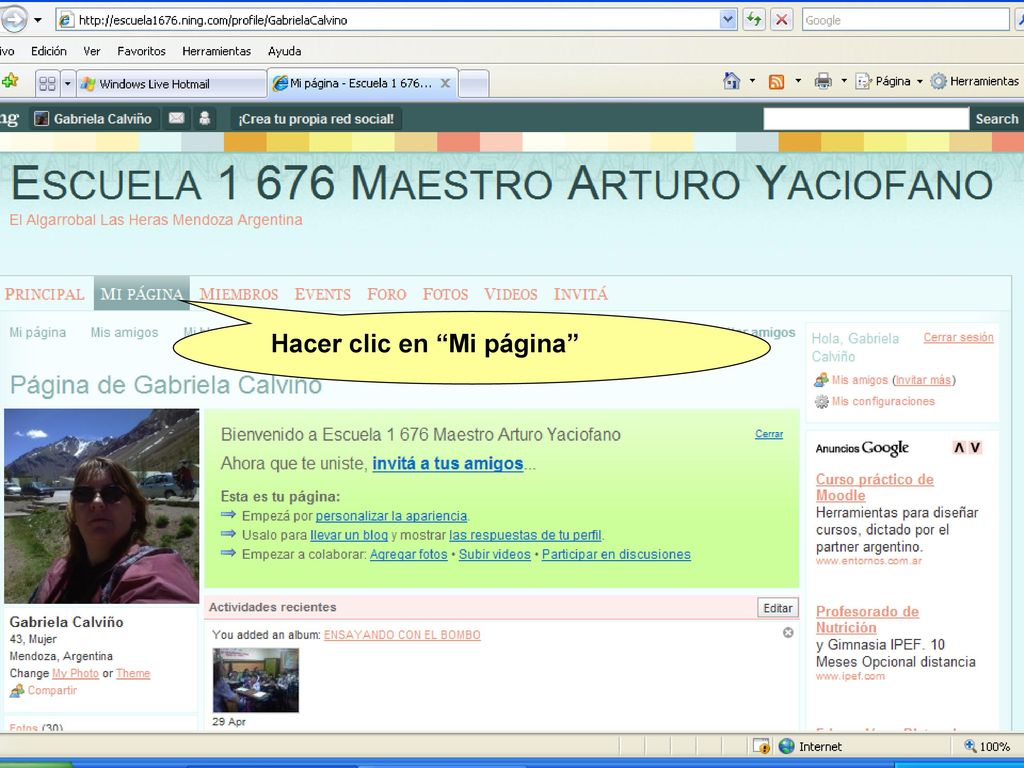Click Participar en discusiones link
The width and height of the screenshot is (1024, 768).
[616, 554]
